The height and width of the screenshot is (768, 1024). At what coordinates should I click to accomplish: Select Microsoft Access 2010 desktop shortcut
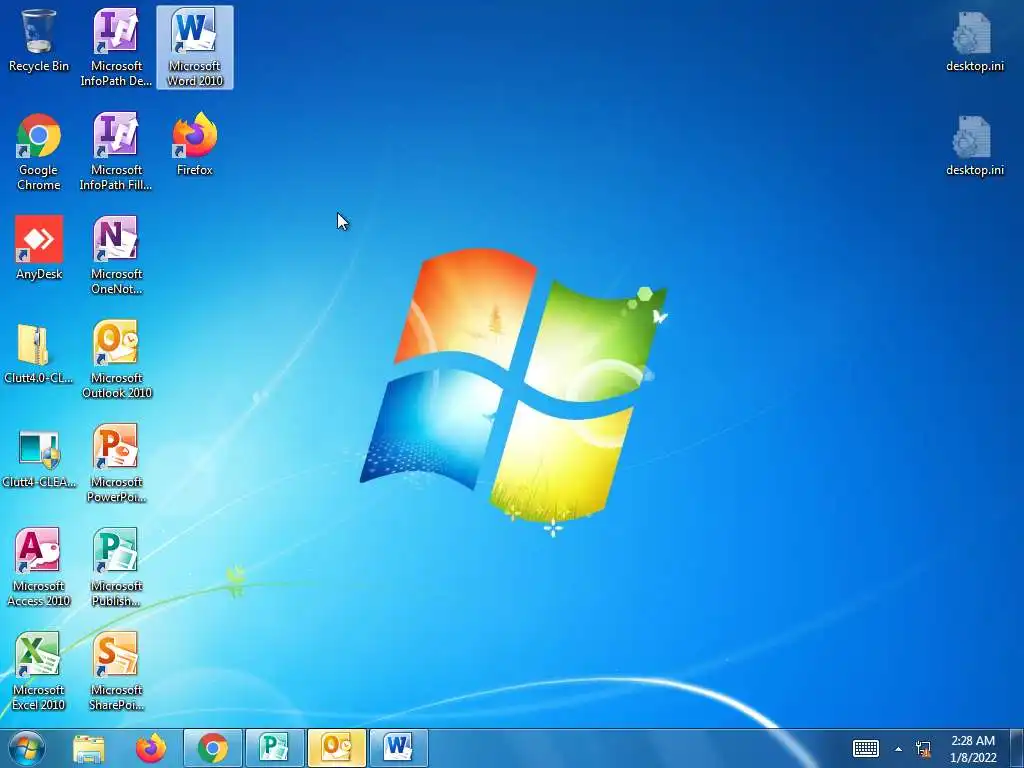click(39, 568)
